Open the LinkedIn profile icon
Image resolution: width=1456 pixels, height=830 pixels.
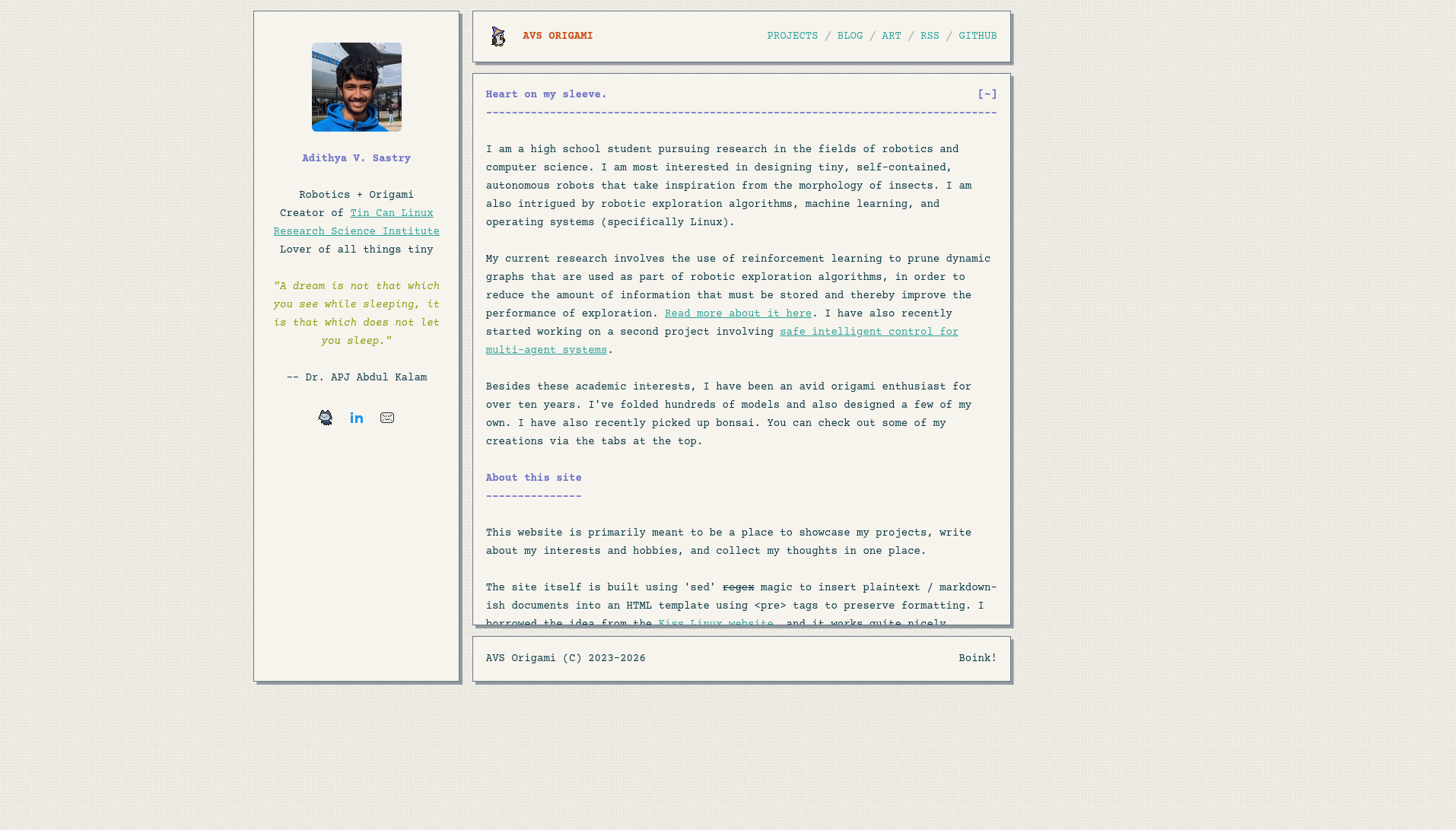pyautogui.click(x=357, y=418)
